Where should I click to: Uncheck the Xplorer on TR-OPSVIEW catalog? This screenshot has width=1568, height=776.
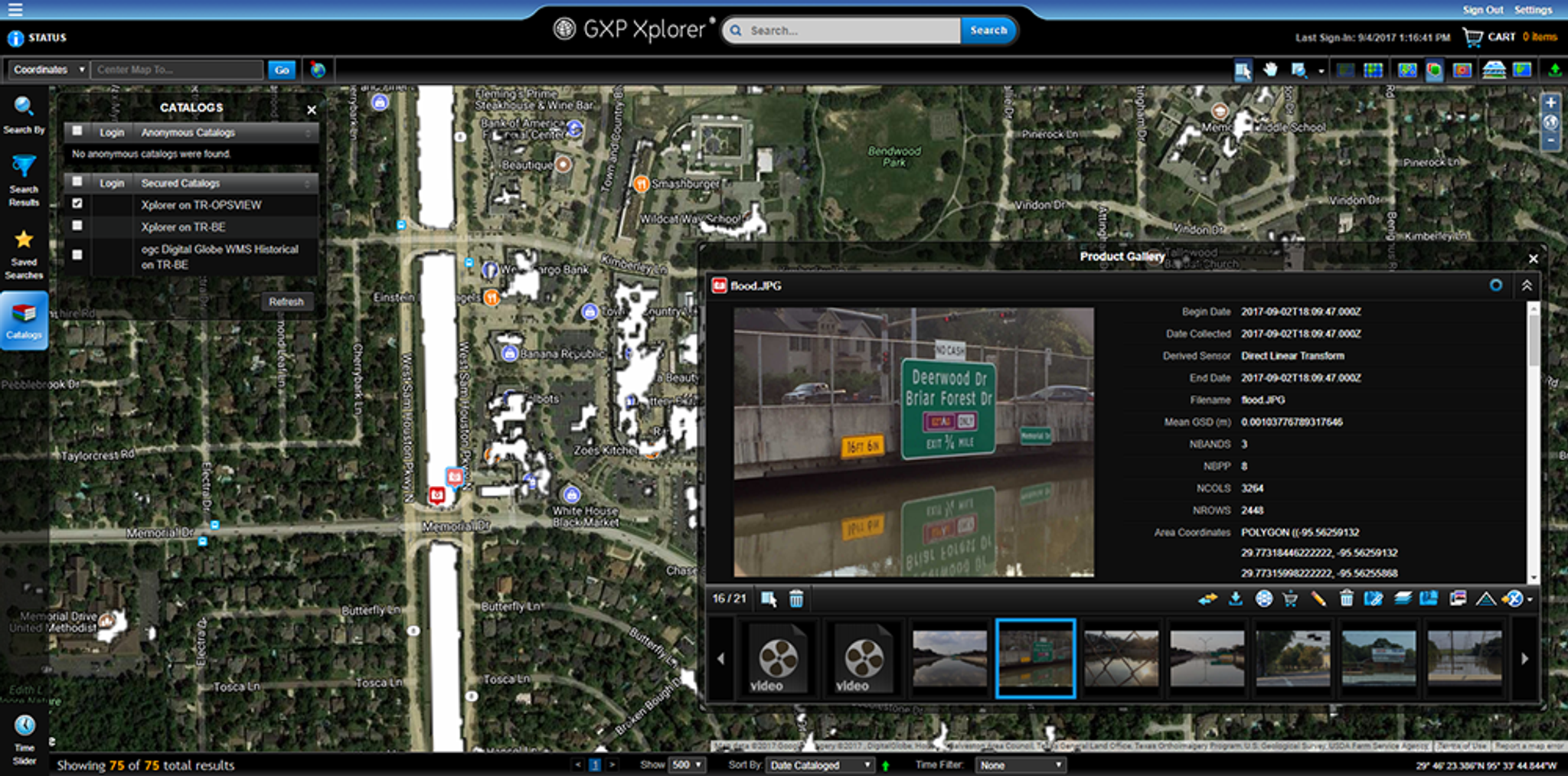tap(77, 204)
